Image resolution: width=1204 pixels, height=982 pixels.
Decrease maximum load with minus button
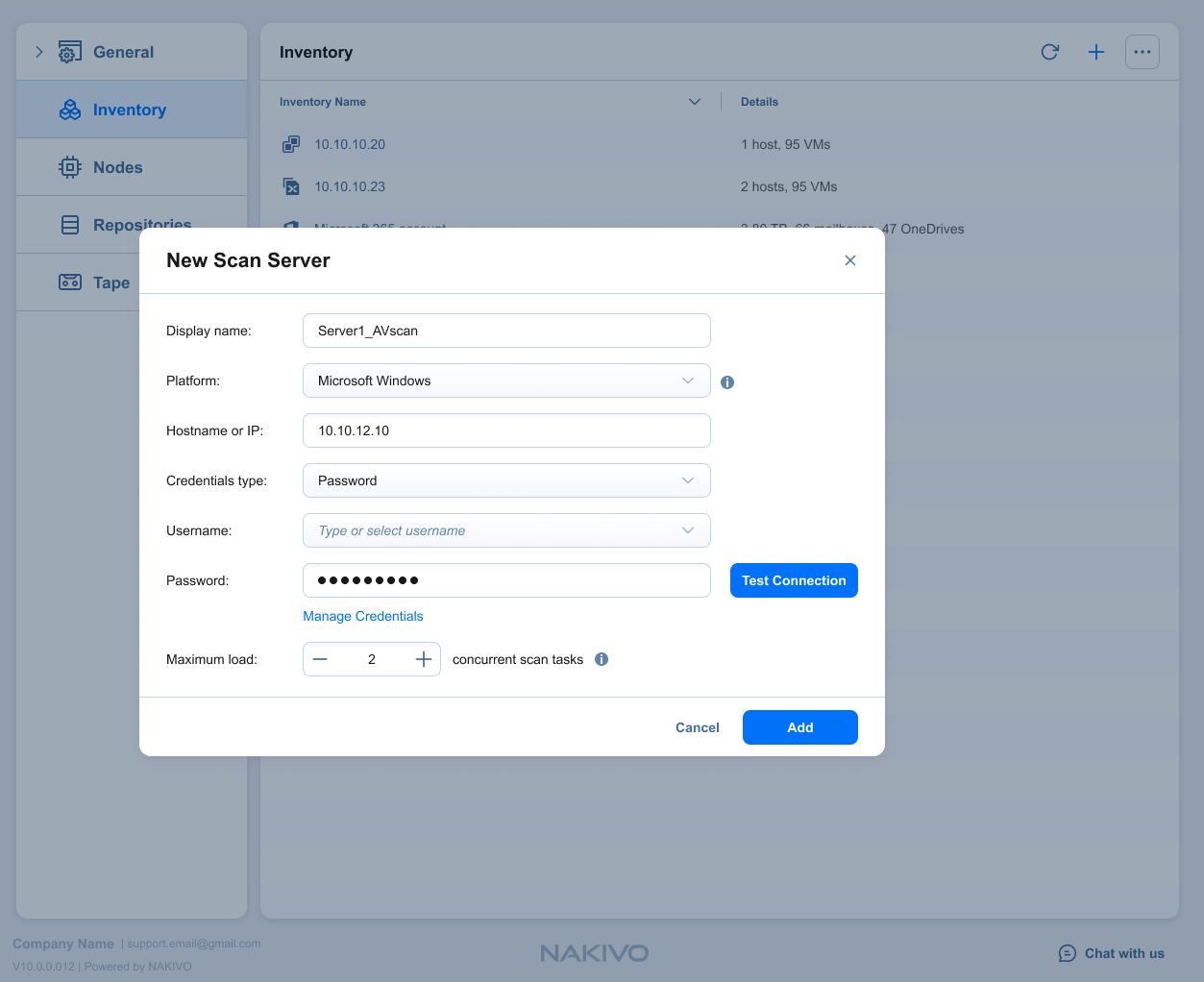tap(320, 659)
